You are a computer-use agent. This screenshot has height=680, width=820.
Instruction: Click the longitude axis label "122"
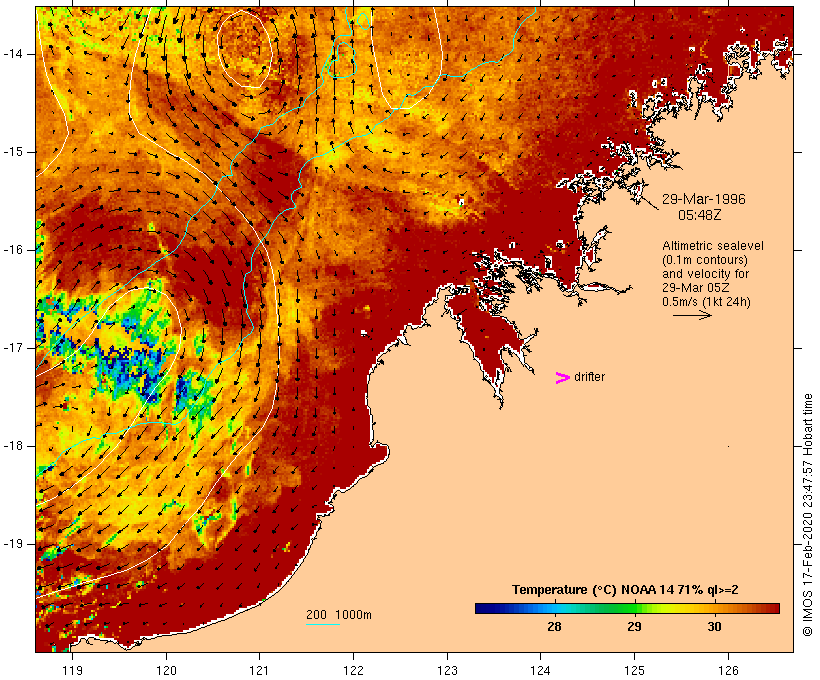coord(354,671)
